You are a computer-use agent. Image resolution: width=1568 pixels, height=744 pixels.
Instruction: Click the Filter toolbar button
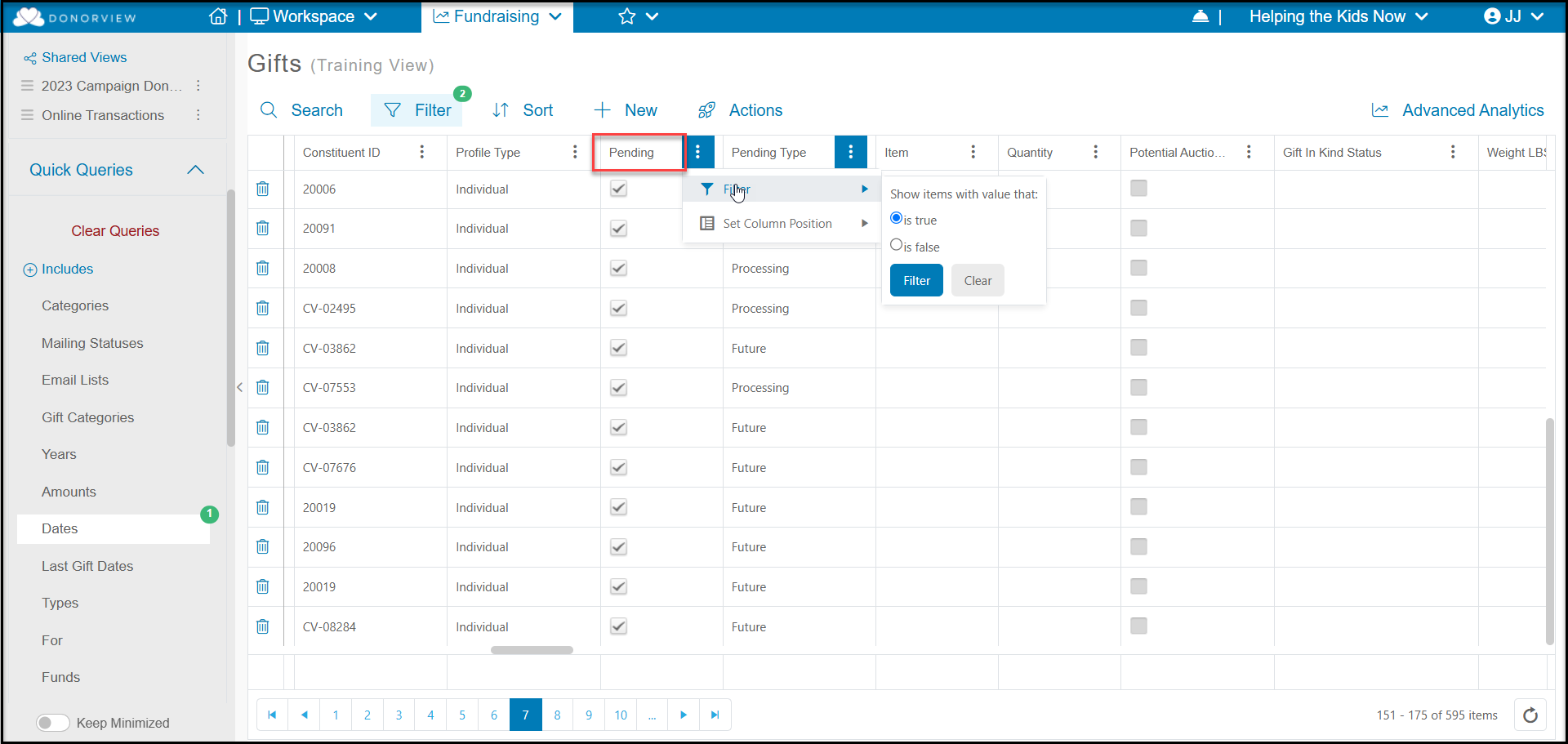(417, 110)
